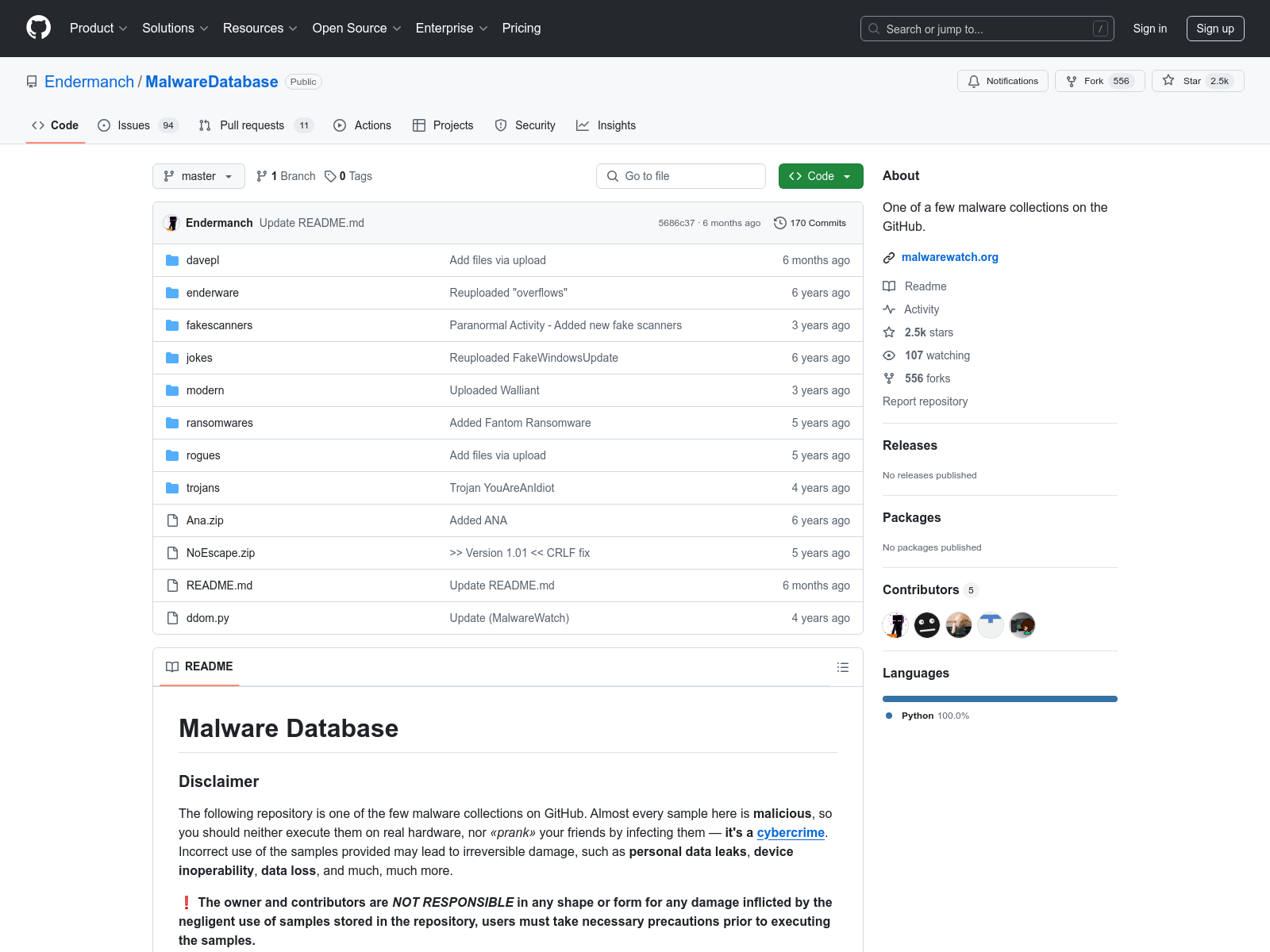Image resolution: width=1270 pixels, height=952 pixels.
Task: Open the master branch dropdown
Action: pos(198,176)
